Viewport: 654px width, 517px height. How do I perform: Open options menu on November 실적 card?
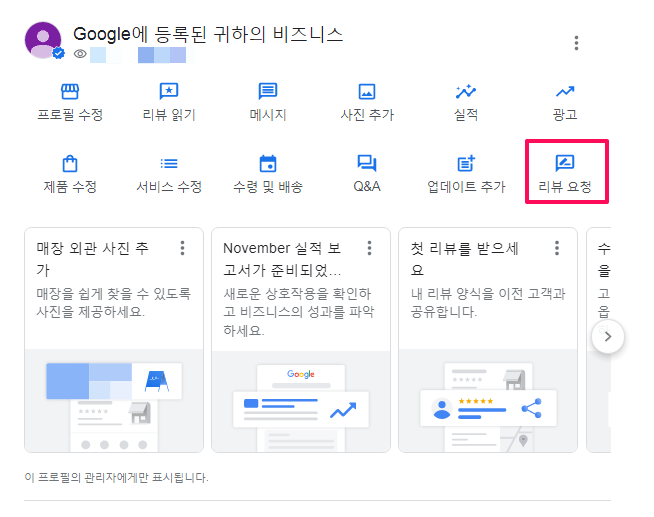point(369,248)
